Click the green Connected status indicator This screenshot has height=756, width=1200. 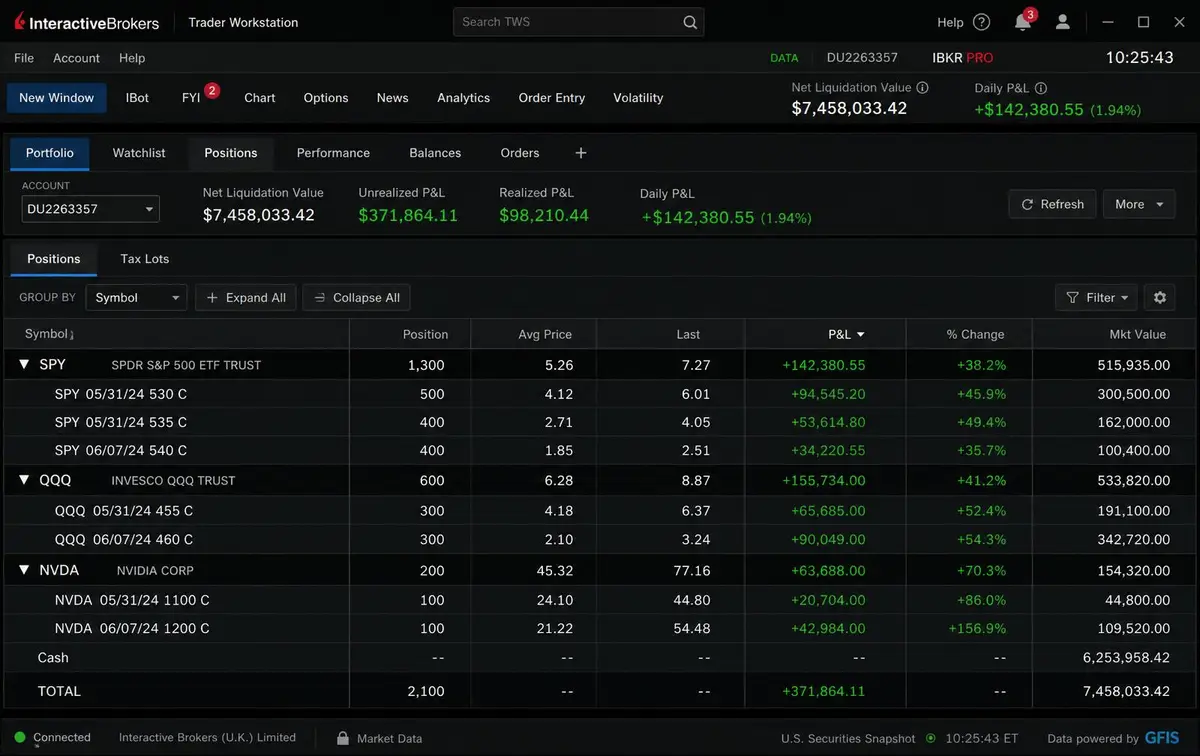click(20, 738)
